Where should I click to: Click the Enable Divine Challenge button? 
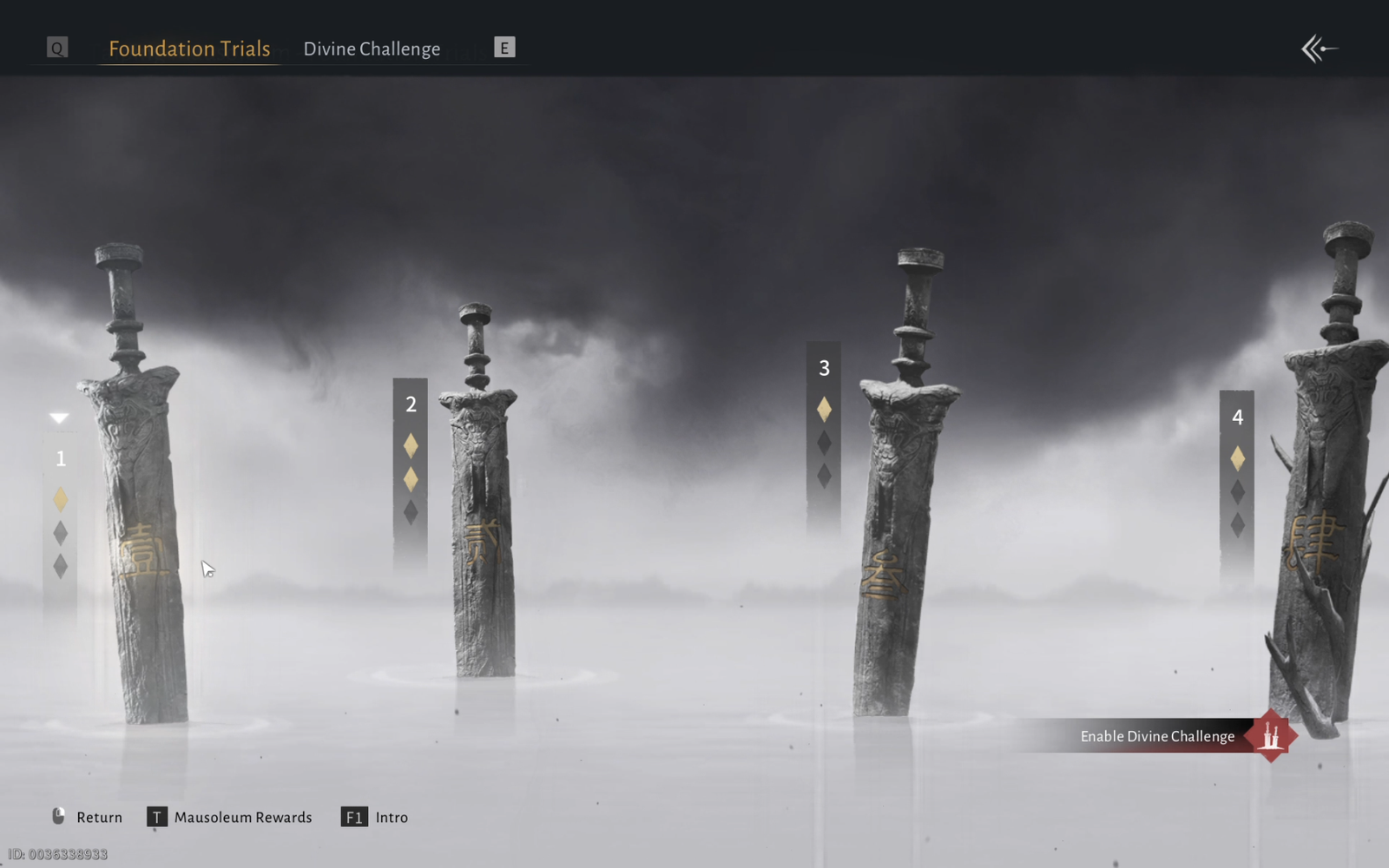click(1157, 736)
